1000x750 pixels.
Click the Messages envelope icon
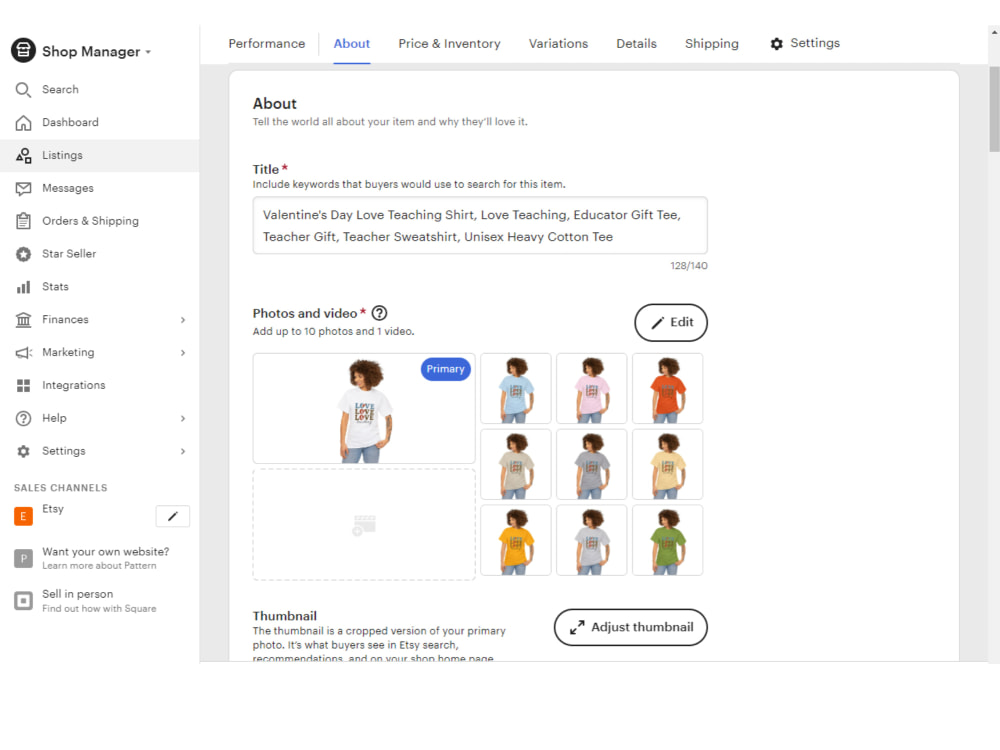pyautogui.click(x=23, y=189)
